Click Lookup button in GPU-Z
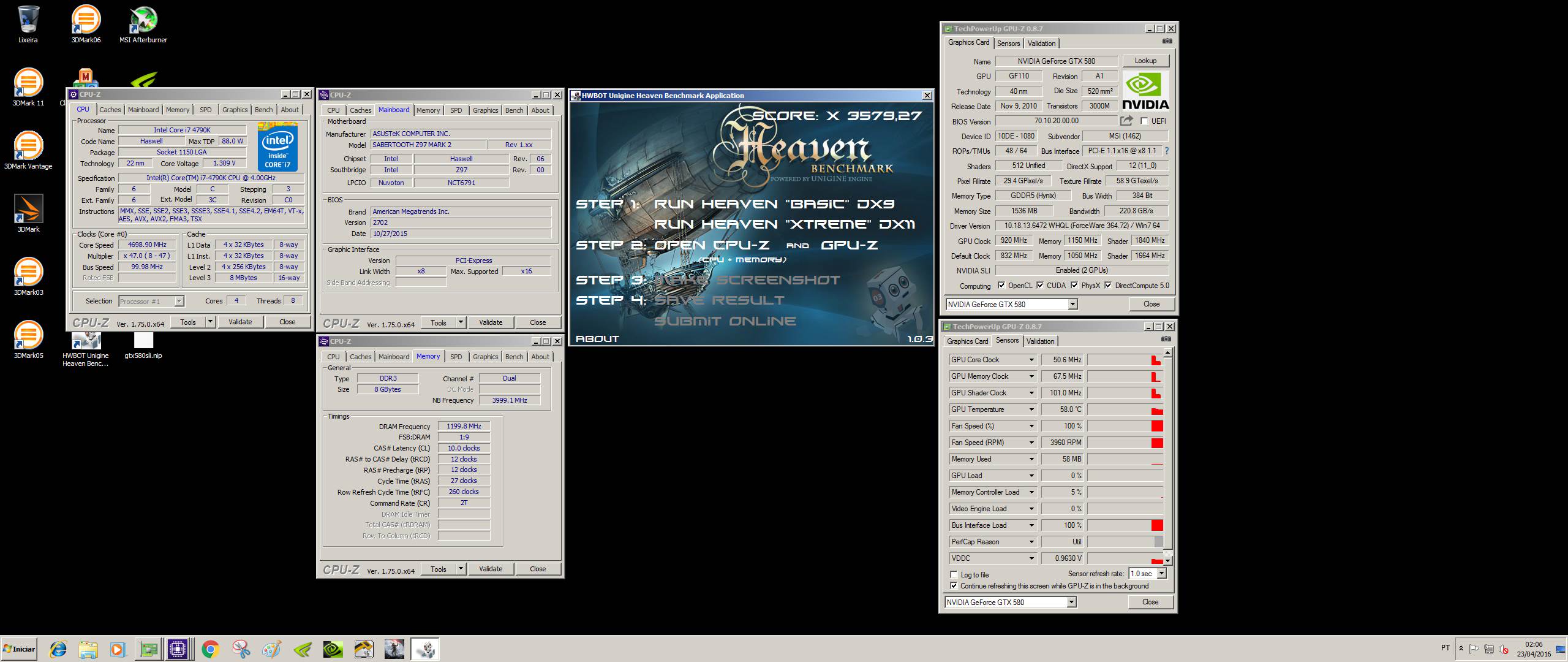The image size is (1568, 662). click(x=1145, y=61)
